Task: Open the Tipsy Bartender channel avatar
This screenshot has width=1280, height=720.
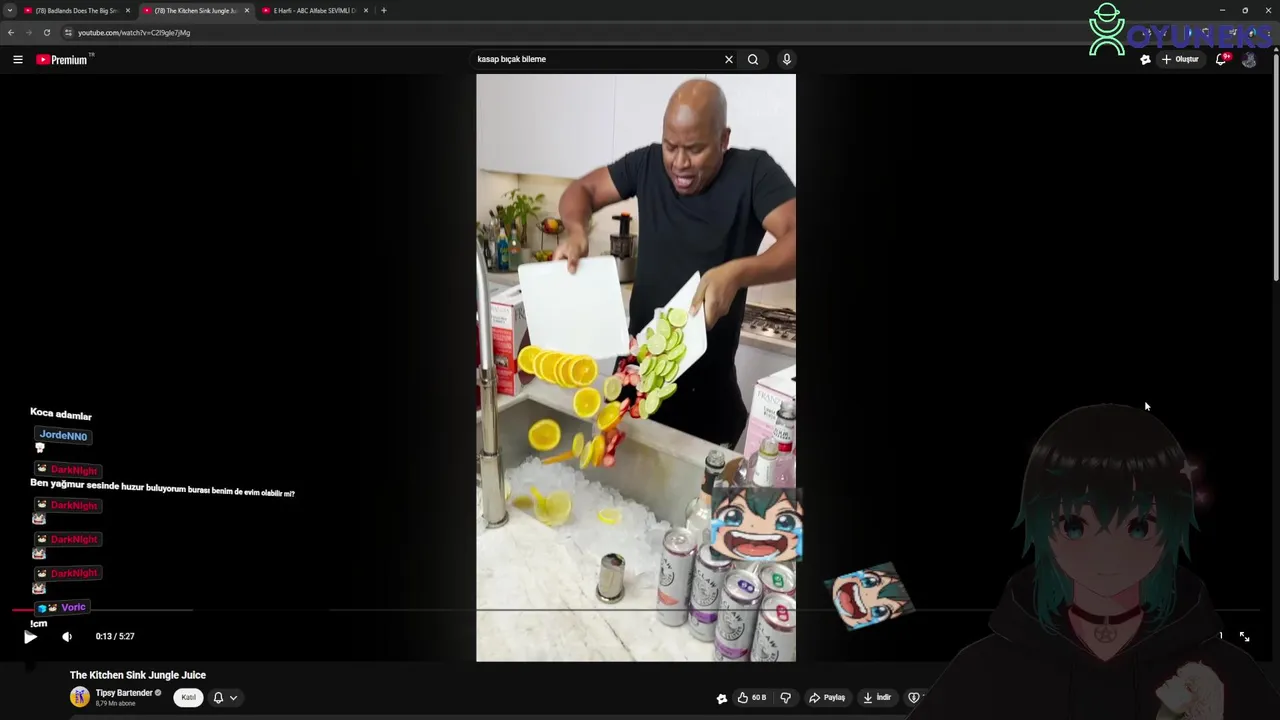Action: [x=80, y=697]
